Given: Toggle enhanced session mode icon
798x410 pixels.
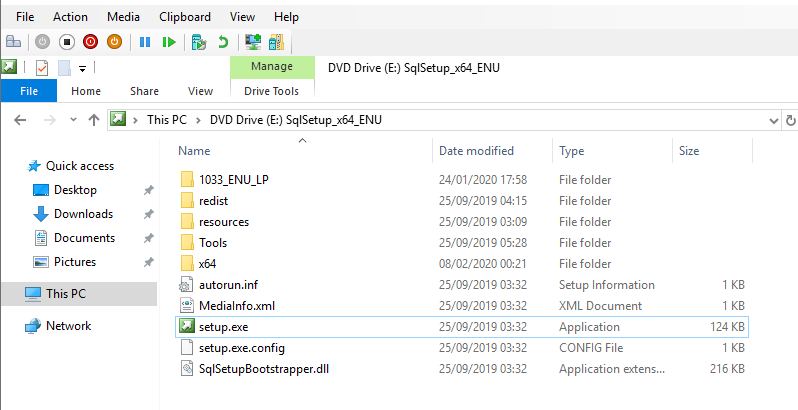Looking at the screenshot, I should click(x=253, y=42).
